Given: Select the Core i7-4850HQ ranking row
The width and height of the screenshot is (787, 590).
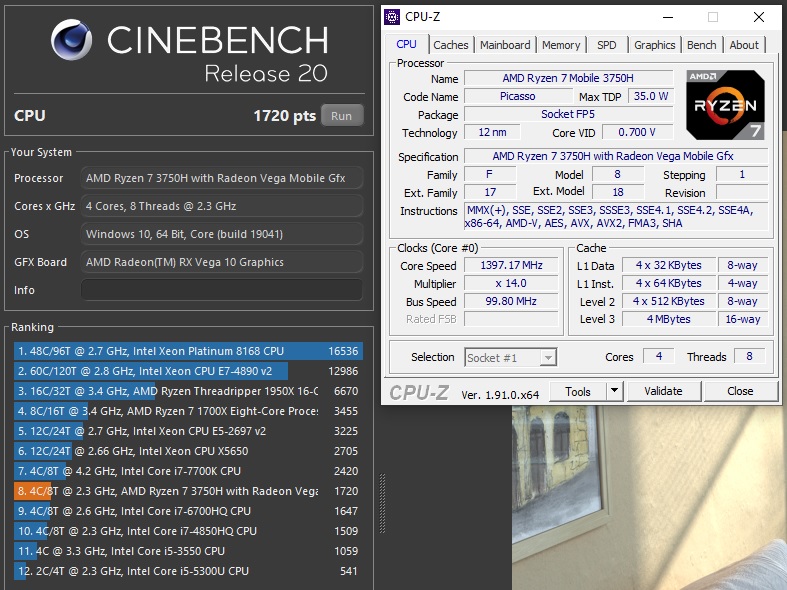Looking at the screenshot, I should pyautogui.click(x=188, y=531).
